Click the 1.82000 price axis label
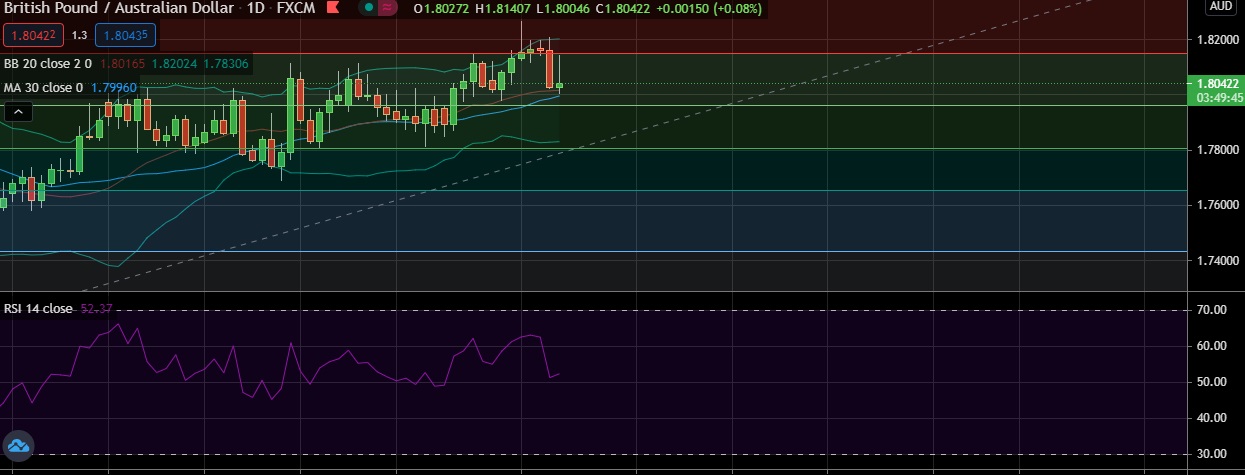The height and width of the screenshot is (475, 1245). [x=1216, y=40]
